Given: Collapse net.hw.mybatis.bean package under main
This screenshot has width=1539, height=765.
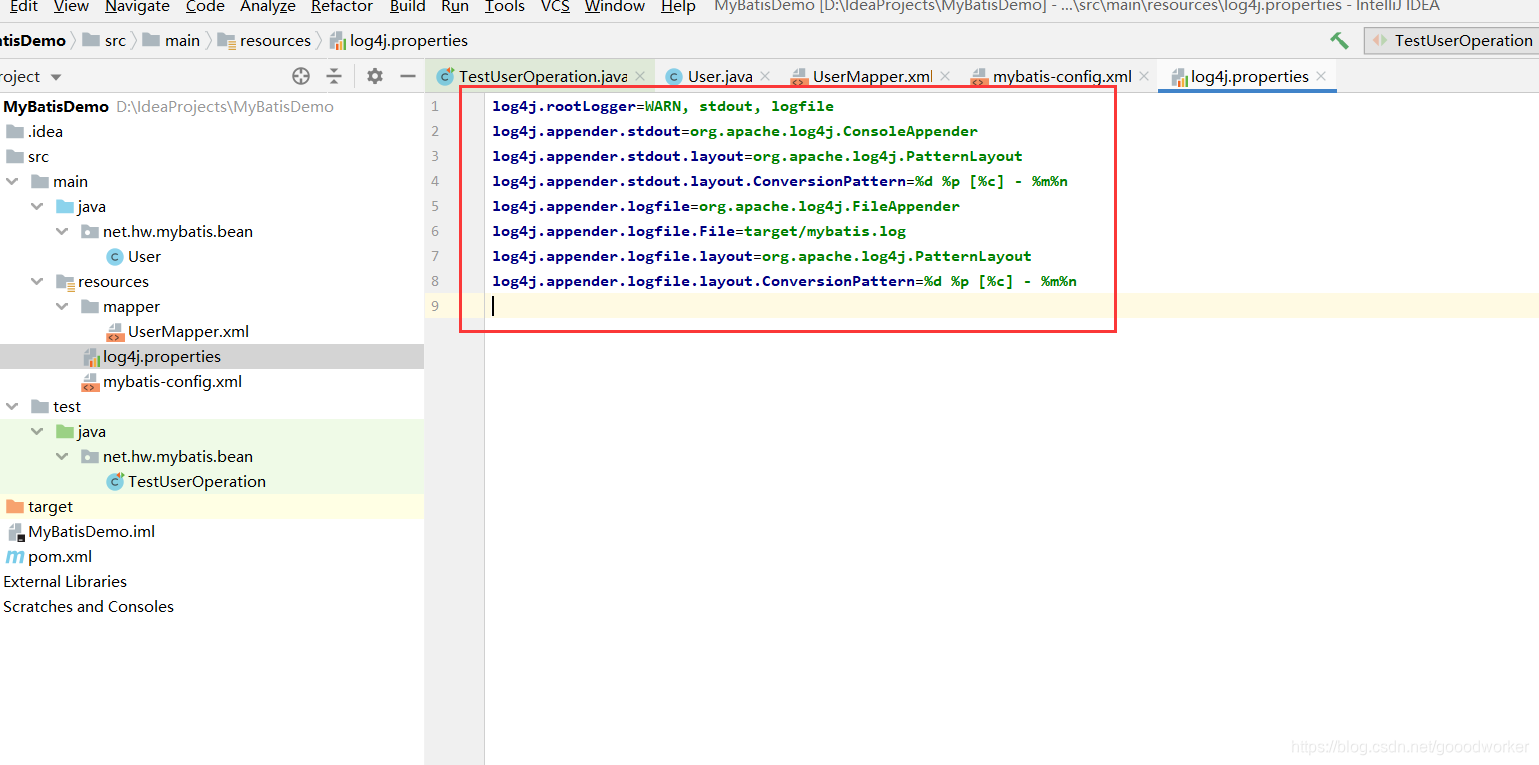Looking at the screenshot, I should (x=62, y=231).
